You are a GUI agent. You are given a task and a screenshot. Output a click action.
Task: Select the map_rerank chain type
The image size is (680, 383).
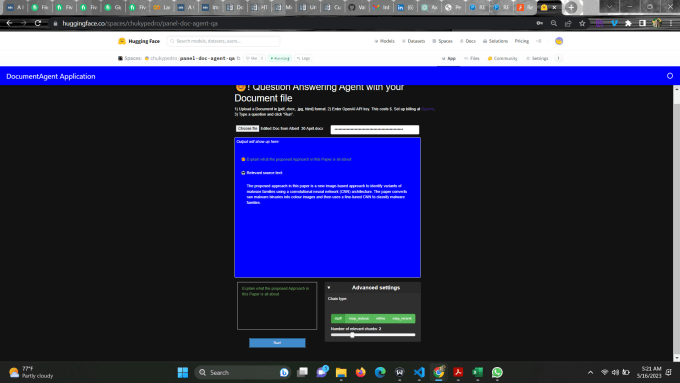[x=402, y=318]
